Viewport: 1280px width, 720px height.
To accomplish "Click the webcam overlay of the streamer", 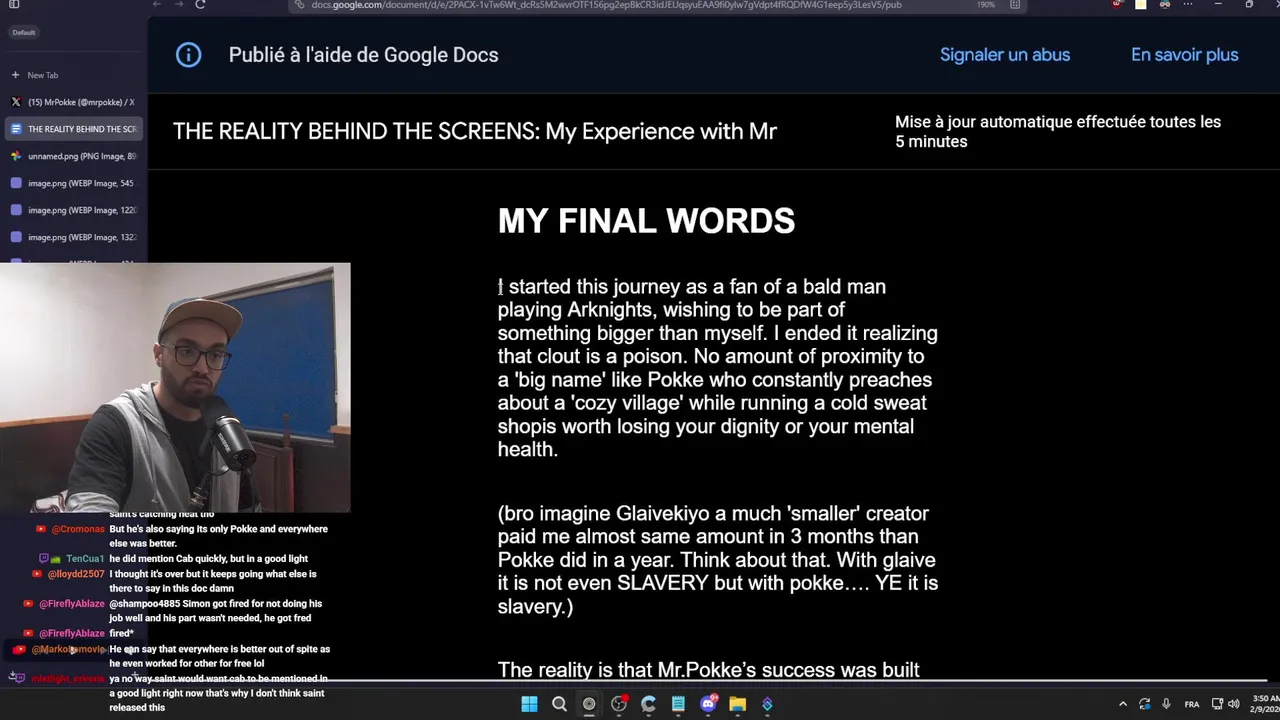I will tap(175, 388).
